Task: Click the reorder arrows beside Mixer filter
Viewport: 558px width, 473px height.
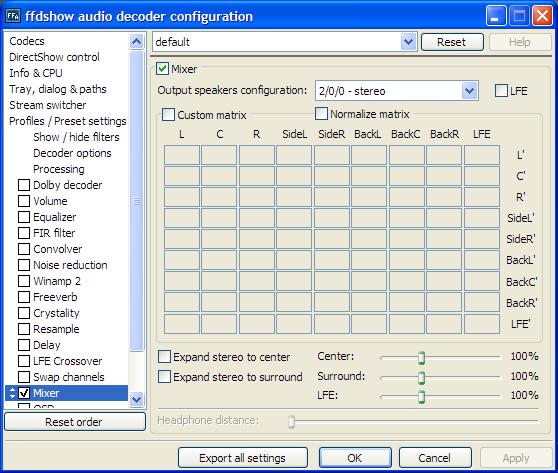Action: coord(12,393)
